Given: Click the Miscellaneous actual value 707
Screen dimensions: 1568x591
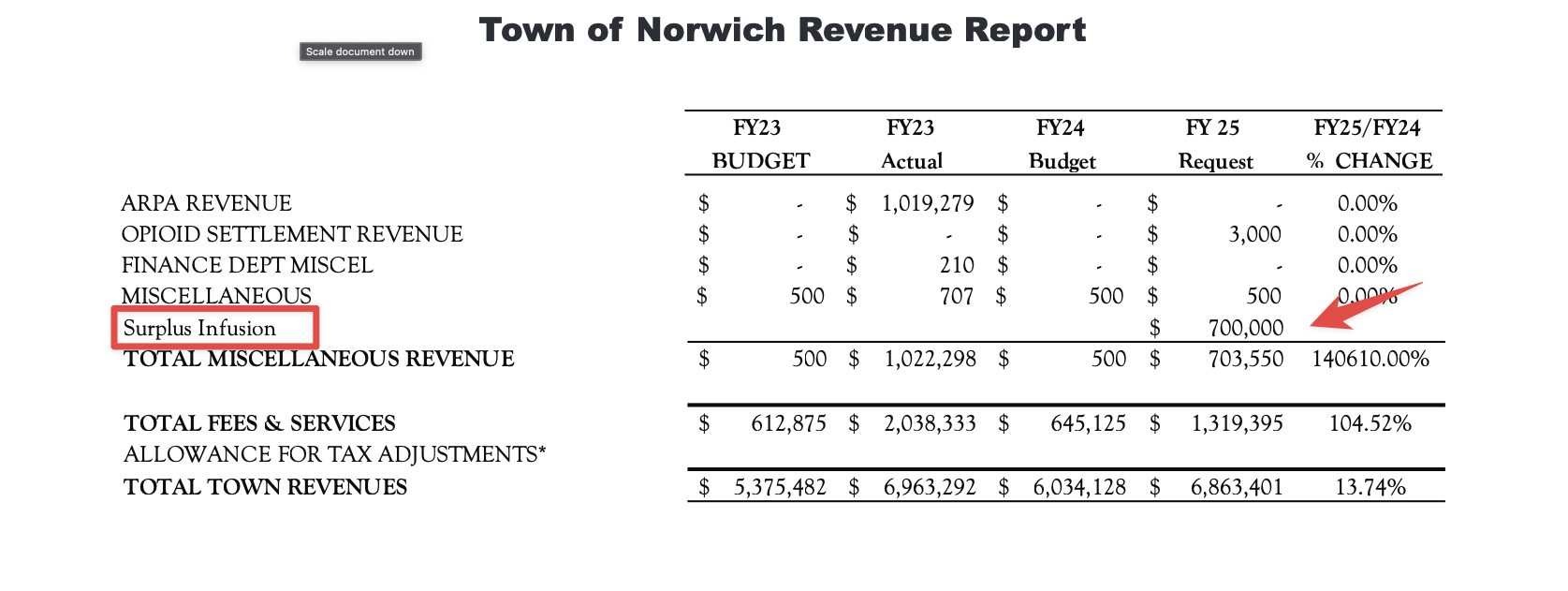Looking at the screenshot, I should point(957,296).
